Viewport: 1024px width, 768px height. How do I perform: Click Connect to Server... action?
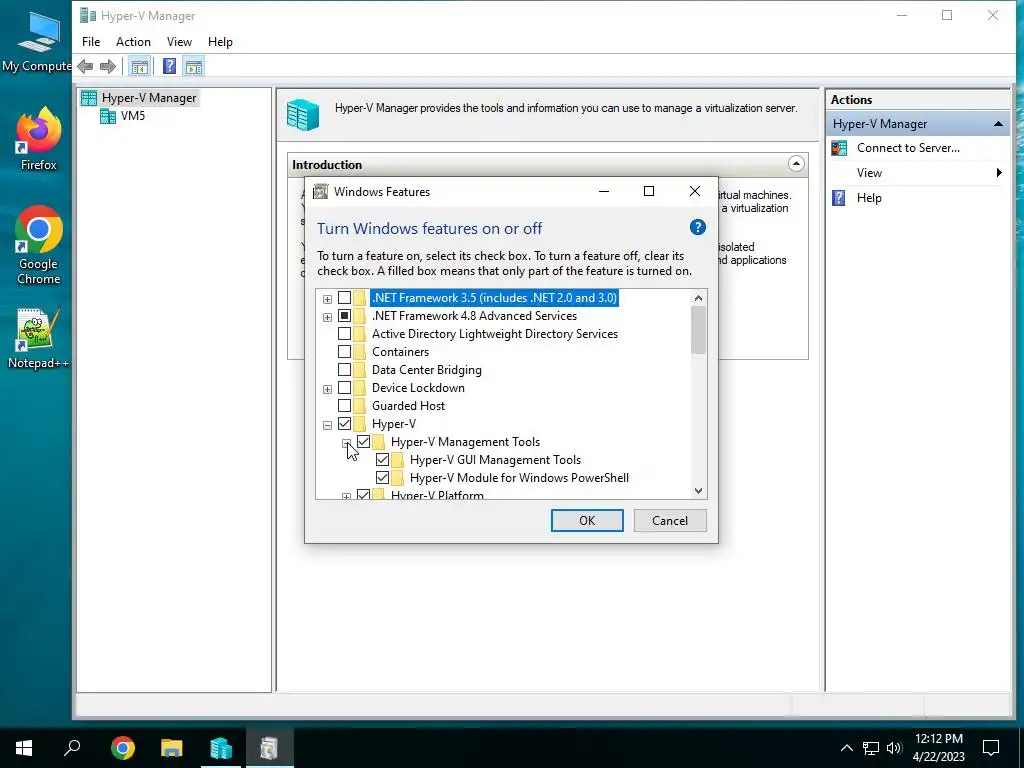coord(908,148)
